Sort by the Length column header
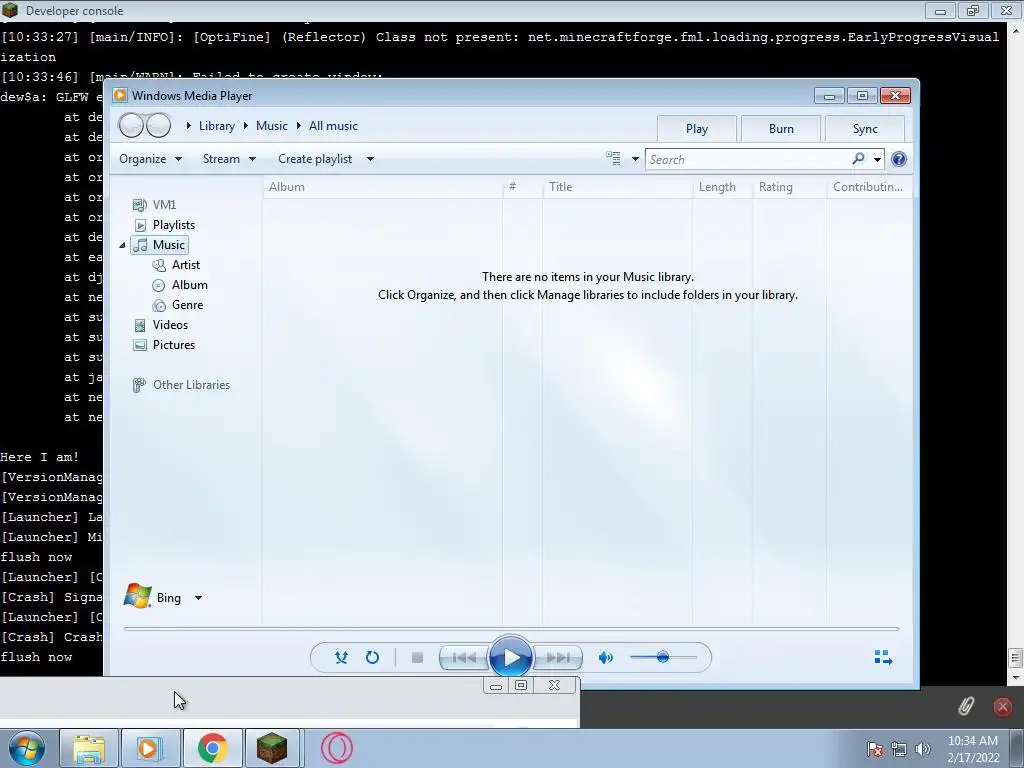This screenshot has width=1024, height=768. [722, 187]
